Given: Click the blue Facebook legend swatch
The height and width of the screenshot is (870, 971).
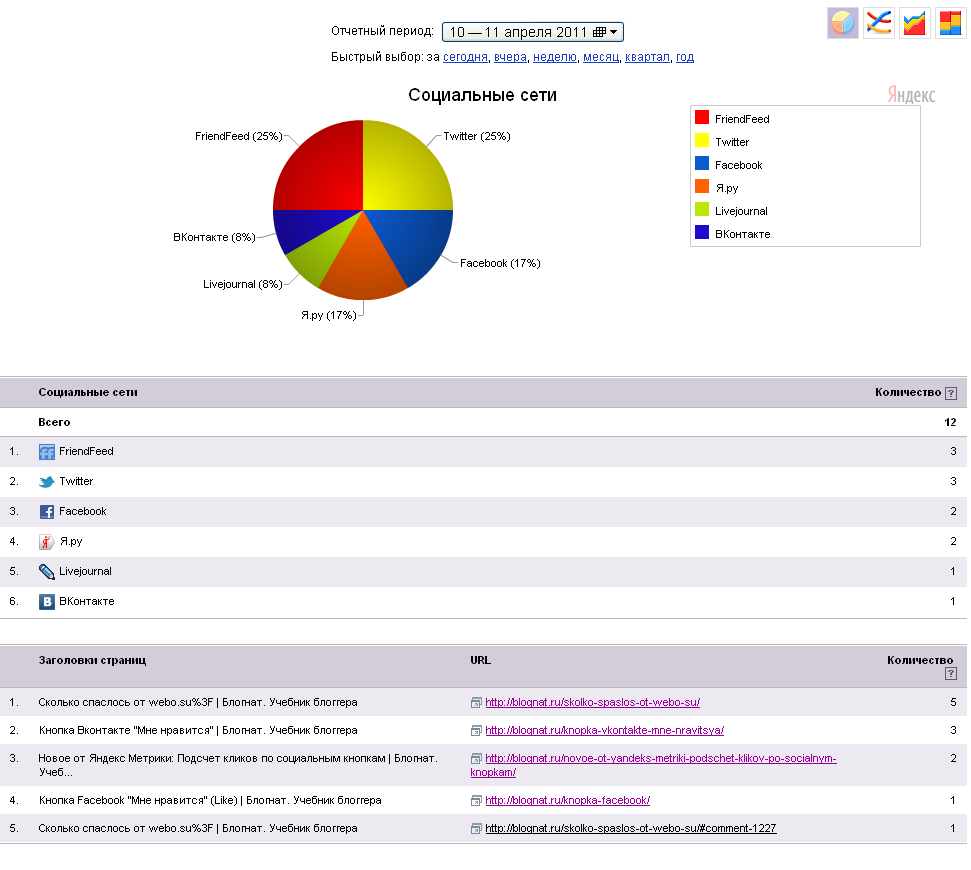Looking at the screenshot, I should [x=702, y=164].
